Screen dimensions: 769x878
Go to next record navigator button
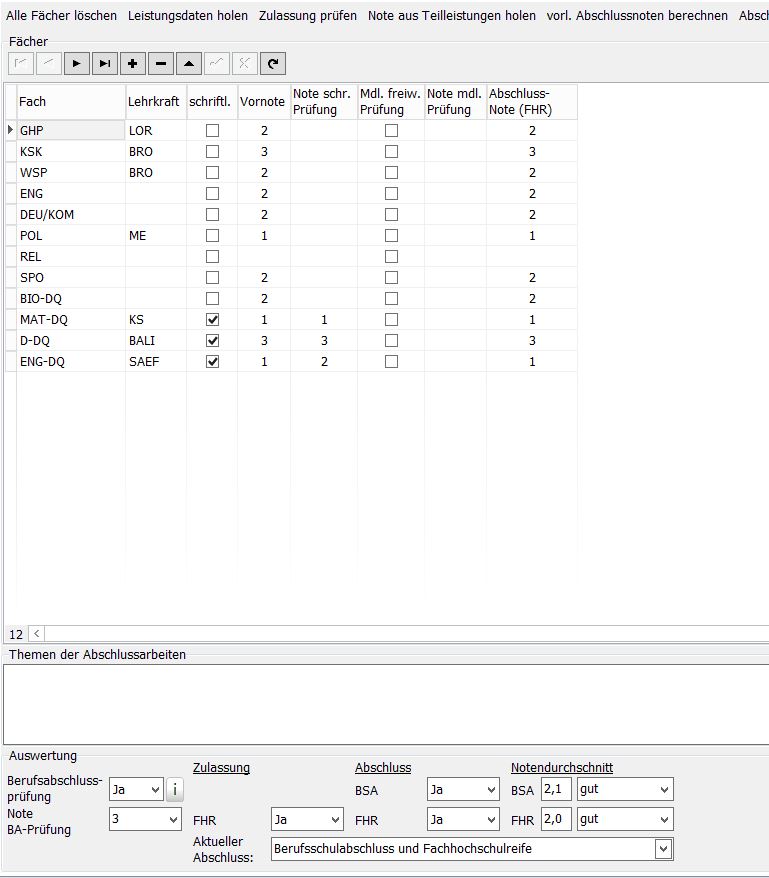tap(77, 63)
